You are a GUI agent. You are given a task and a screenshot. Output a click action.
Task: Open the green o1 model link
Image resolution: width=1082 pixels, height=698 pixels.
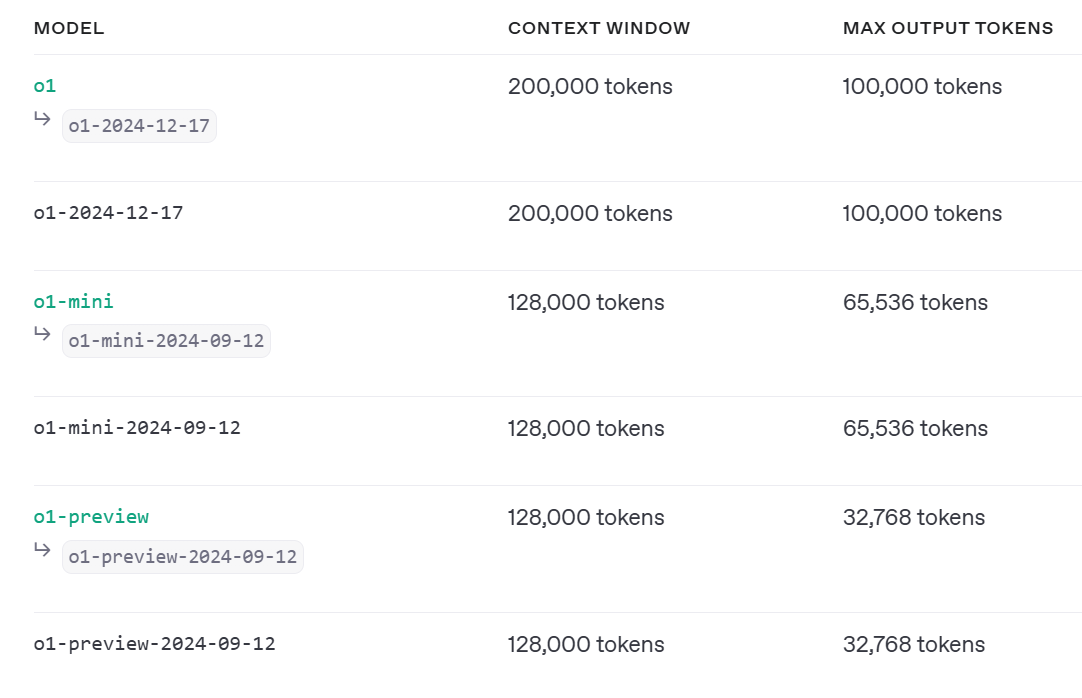tap(44, 86)
